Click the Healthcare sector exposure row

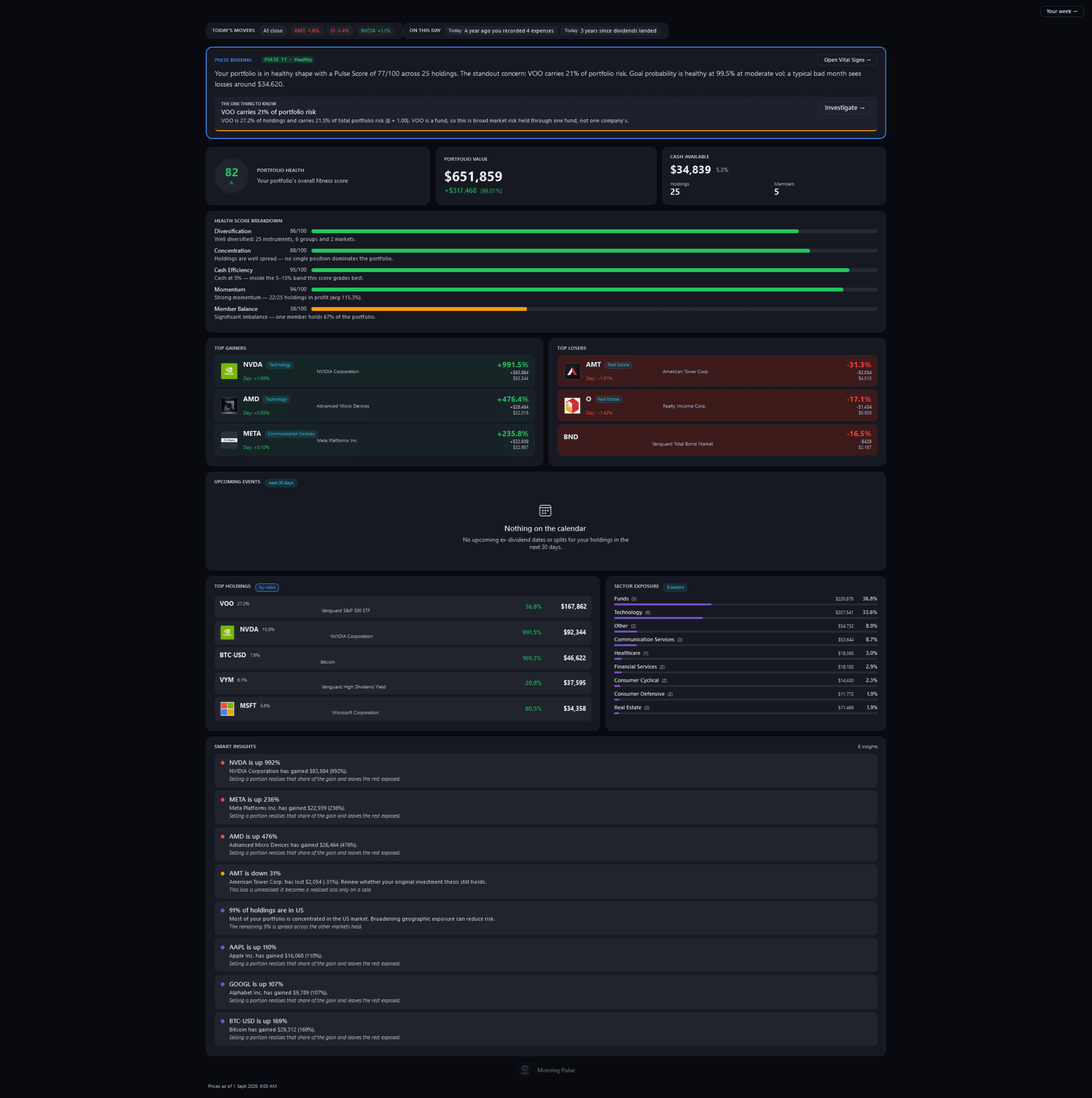[x=745, y=655]
